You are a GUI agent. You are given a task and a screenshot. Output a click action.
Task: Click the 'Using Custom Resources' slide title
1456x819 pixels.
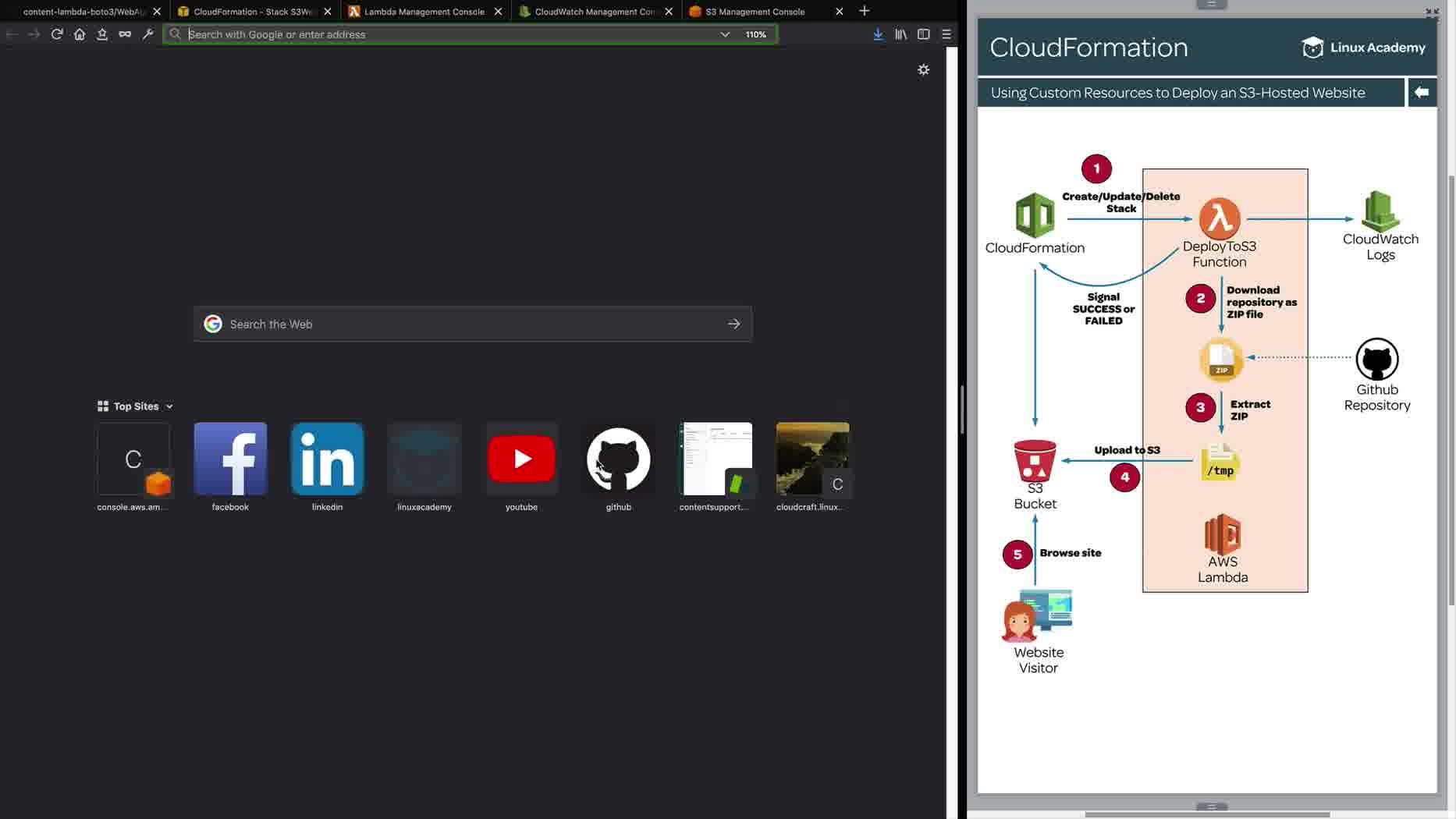pyautogui.click(x=1177, y=93)
